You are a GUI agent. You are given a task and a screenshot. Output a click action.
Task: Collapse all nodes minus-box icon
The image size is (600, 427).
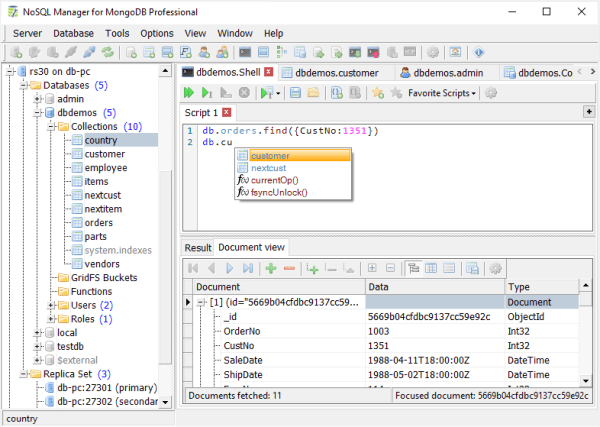pos(390,268)
